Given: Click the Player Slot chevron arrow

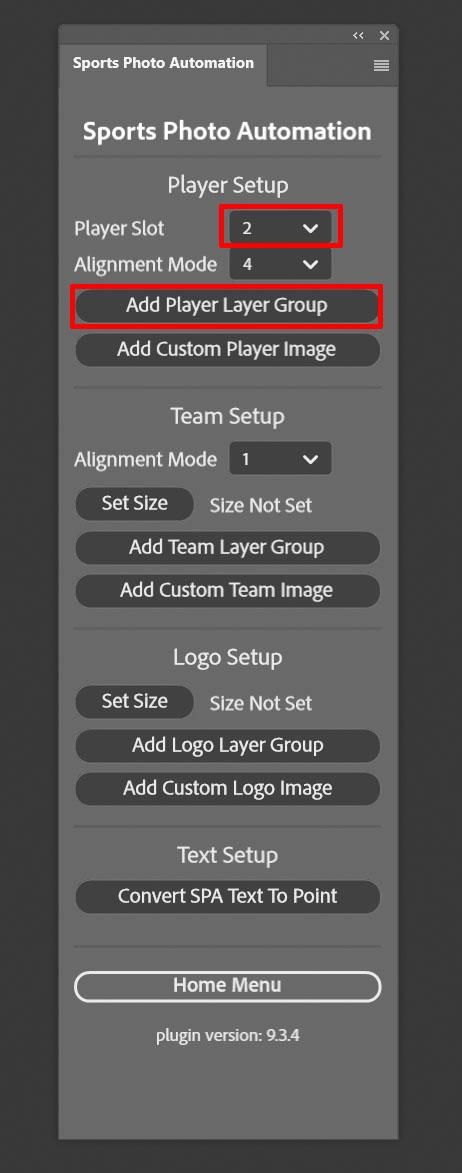Looking at the screenshot, I should (x=311, y=229).
